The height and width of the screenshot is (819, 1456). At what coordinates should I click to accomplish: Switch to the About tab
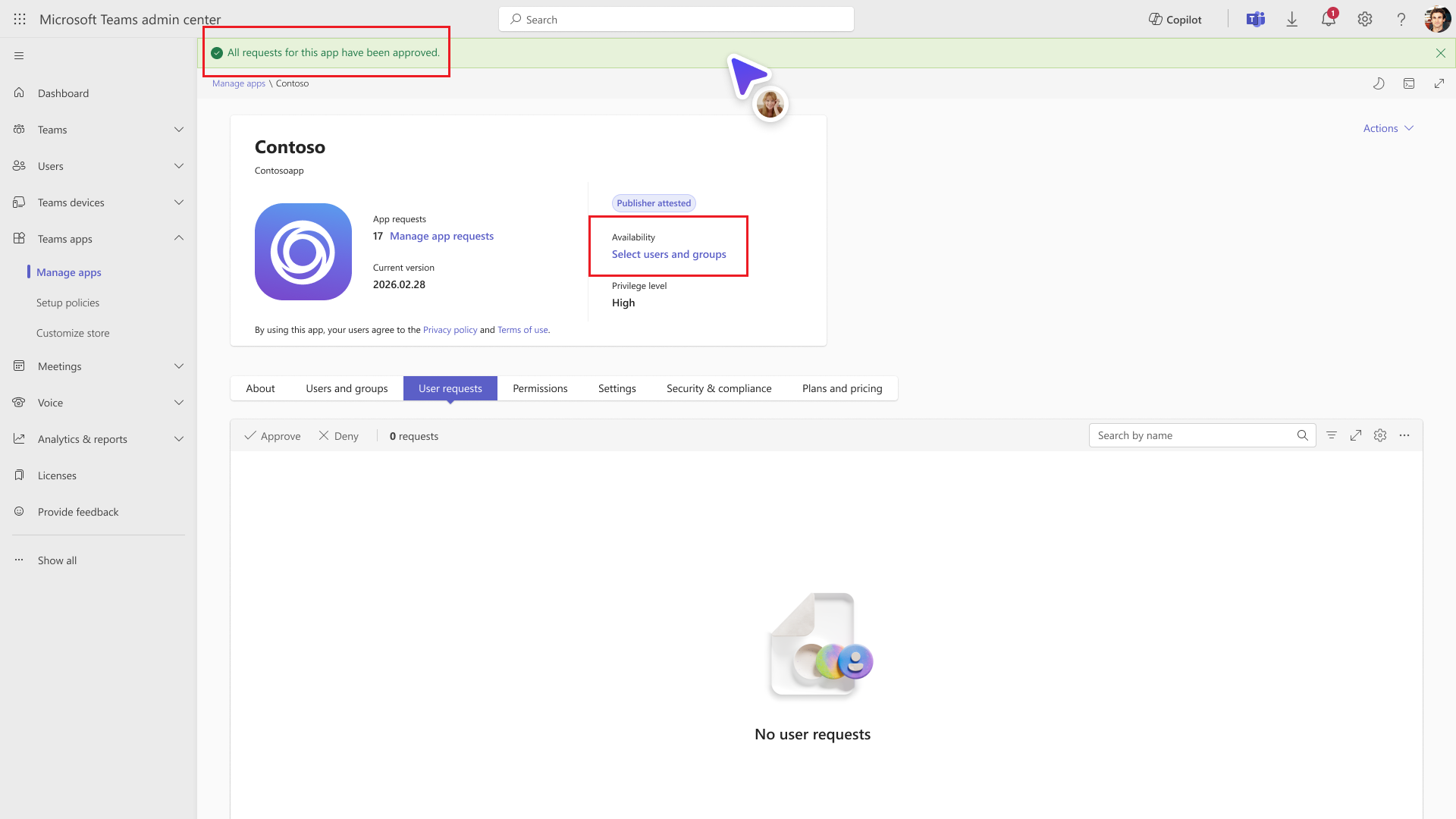coord(260,388)
